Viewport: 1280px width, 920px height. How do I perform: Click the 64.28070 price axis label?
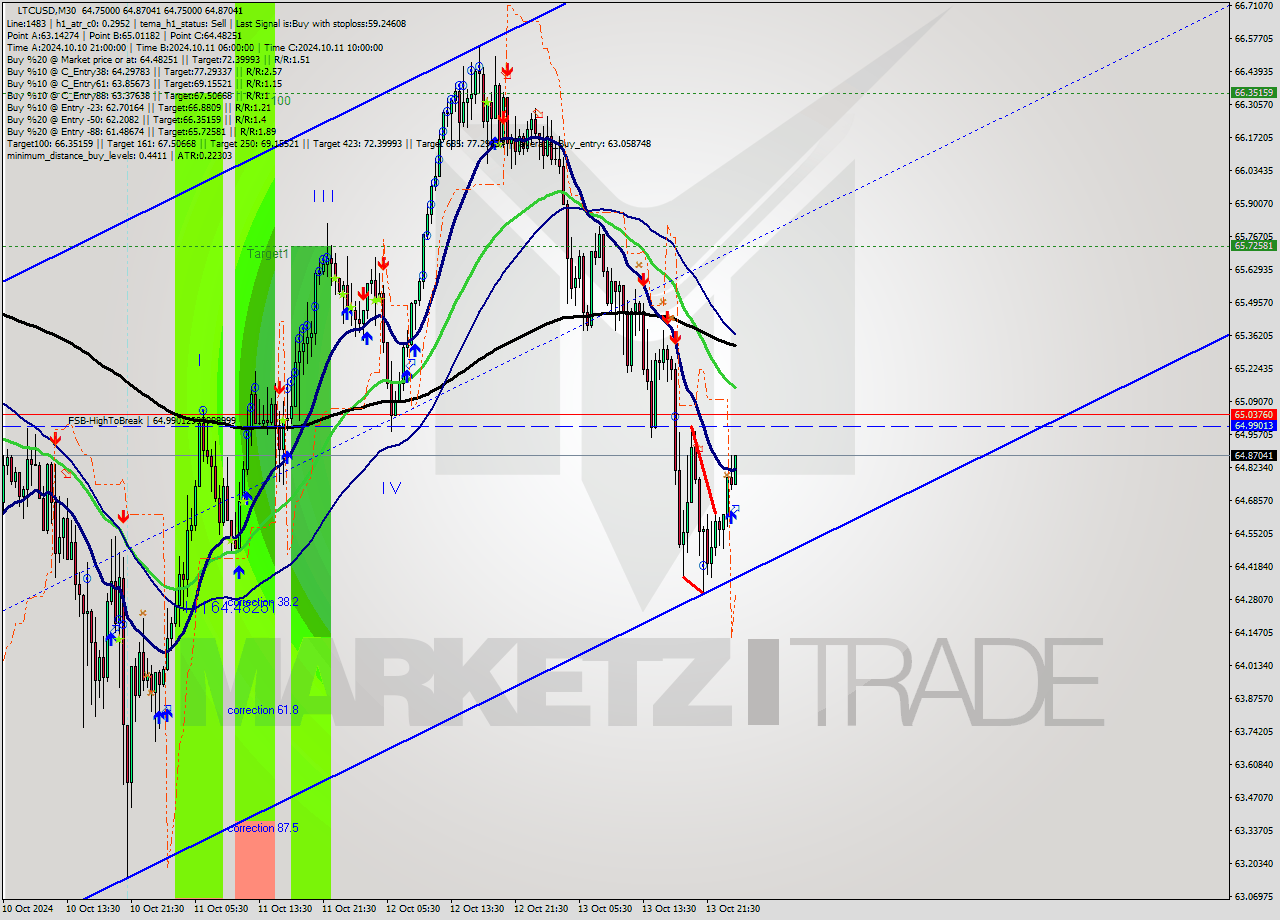tap(1254, 599)
